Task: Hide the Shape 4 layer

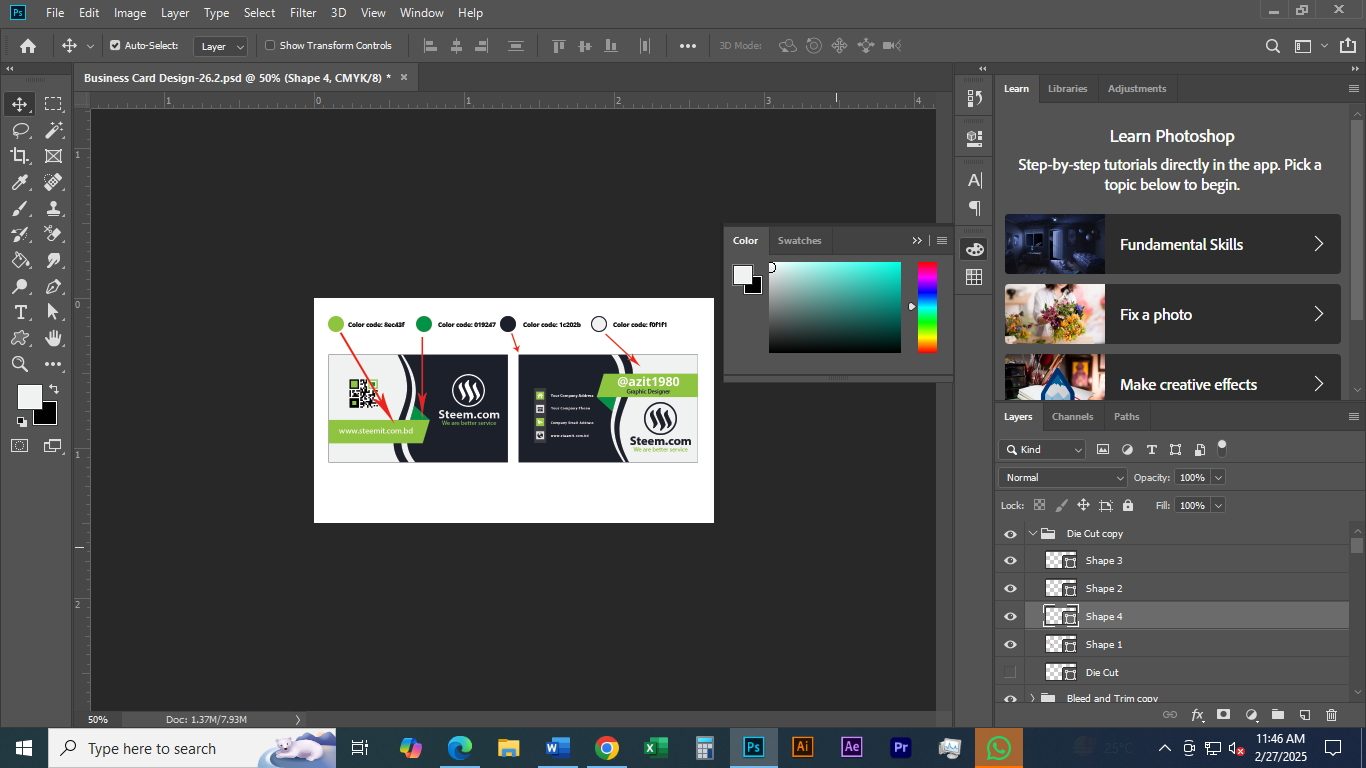Action: point(1010,617)
